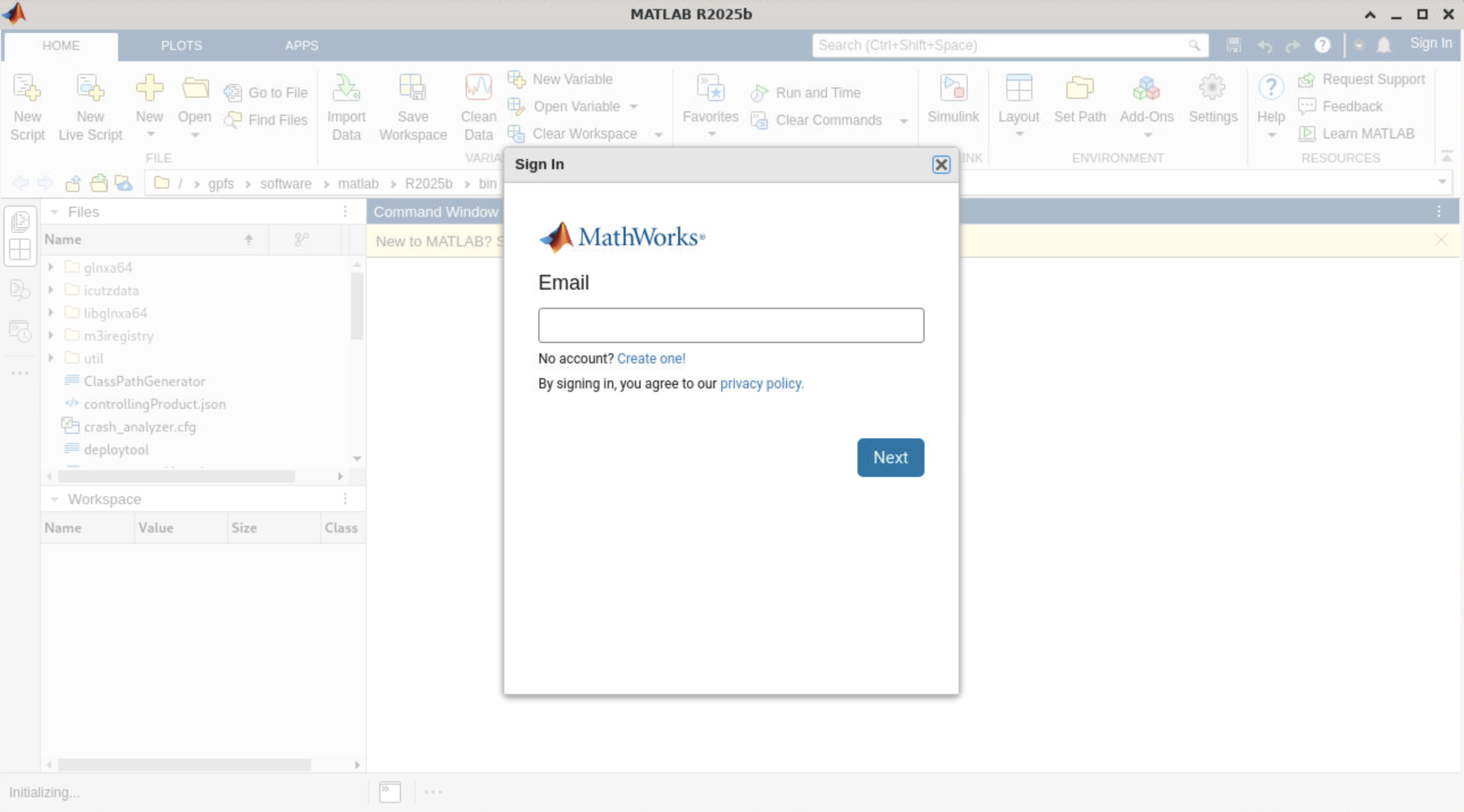Create a New Live Script
Screen dimensions: 1464x812
coord(90,108)
